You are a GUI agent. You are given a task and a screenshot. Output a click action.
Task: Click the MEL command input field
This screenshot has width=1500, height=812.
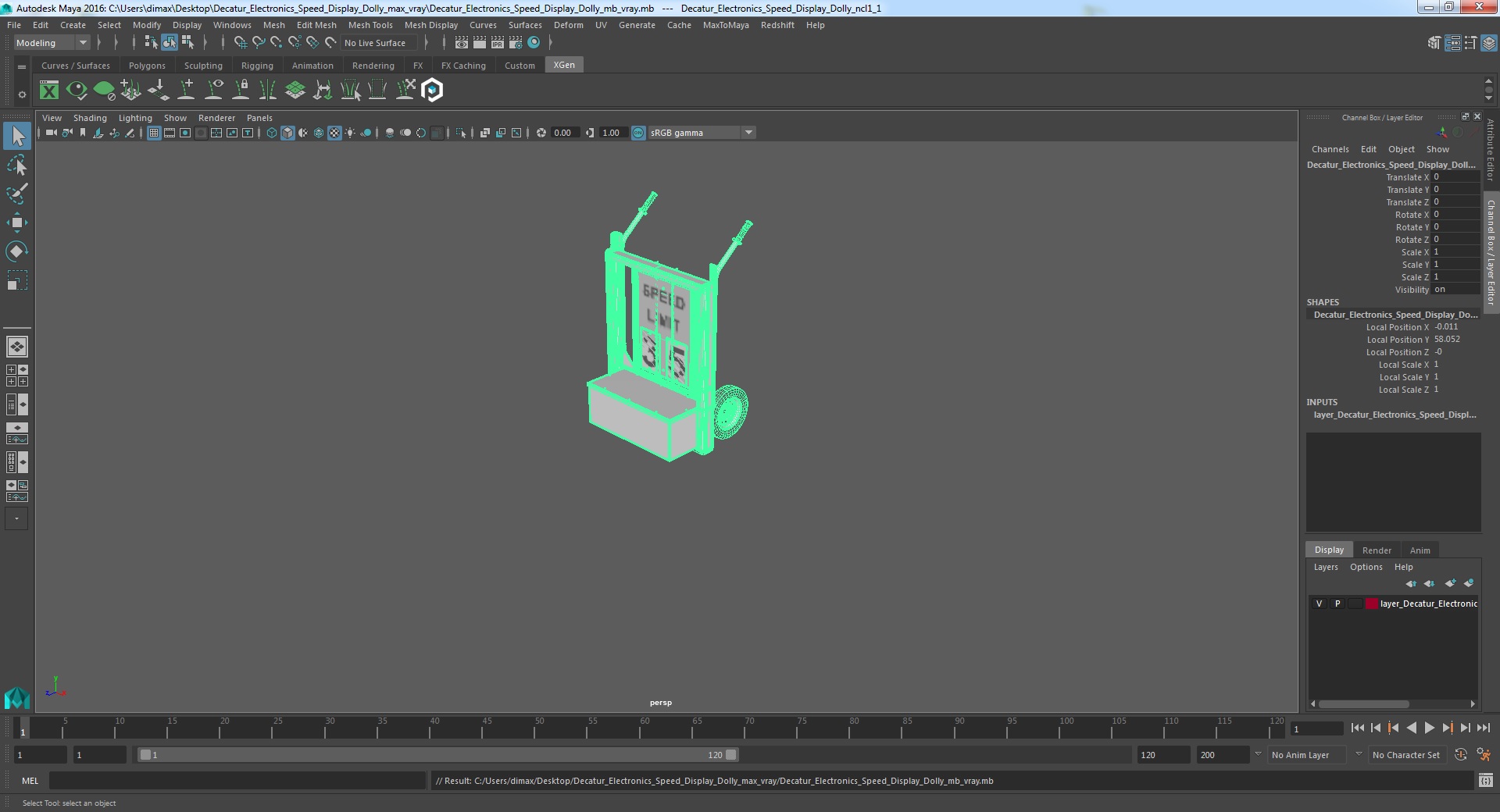click(237, 781)
